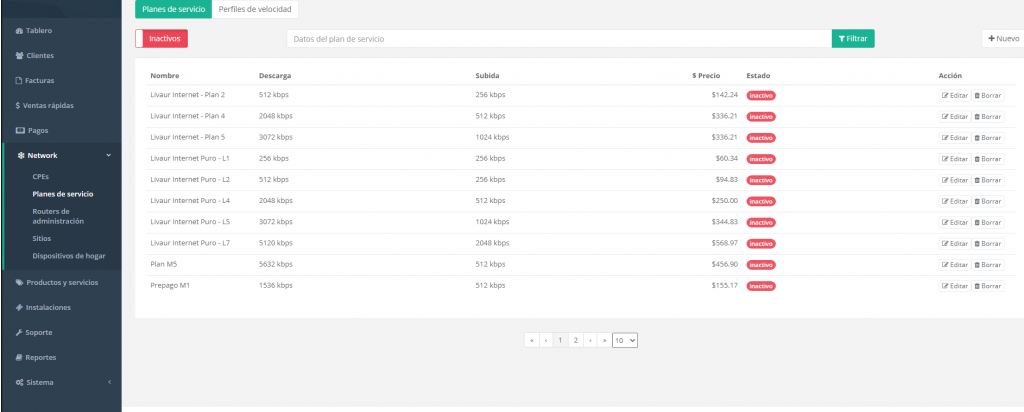Open Facturas in the sidebar
The image size is (1024, 412).
pyautogui.click(x=35, y=80)
